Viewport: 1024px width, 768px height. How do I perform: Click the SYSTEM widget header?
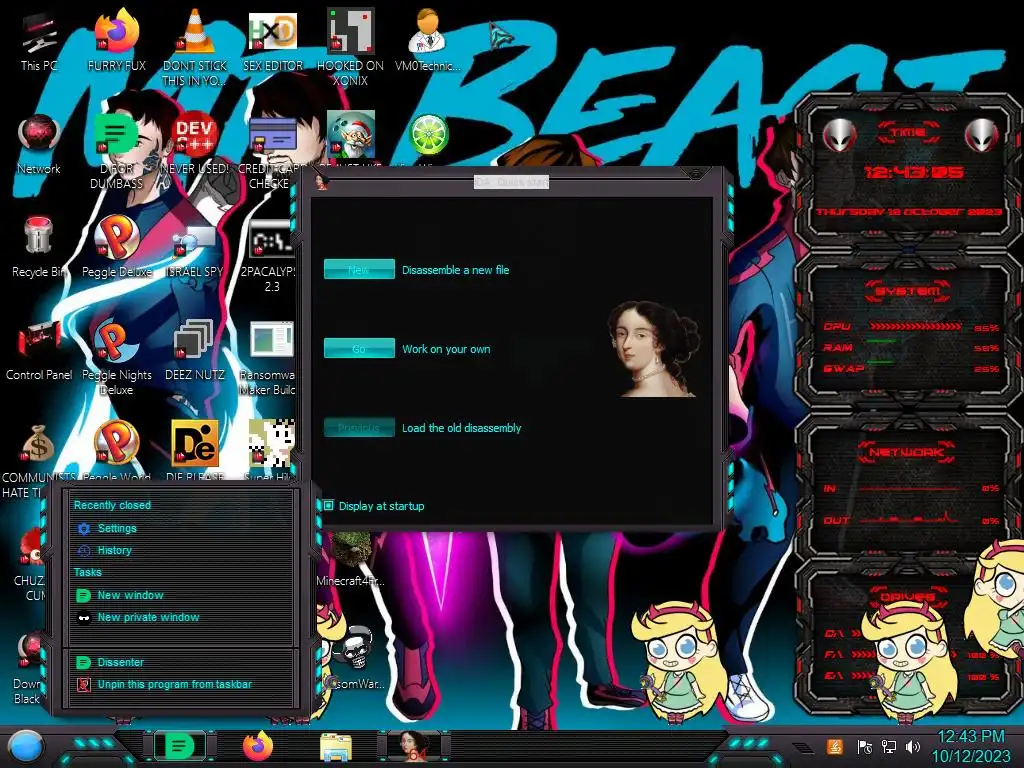[907, 291]
